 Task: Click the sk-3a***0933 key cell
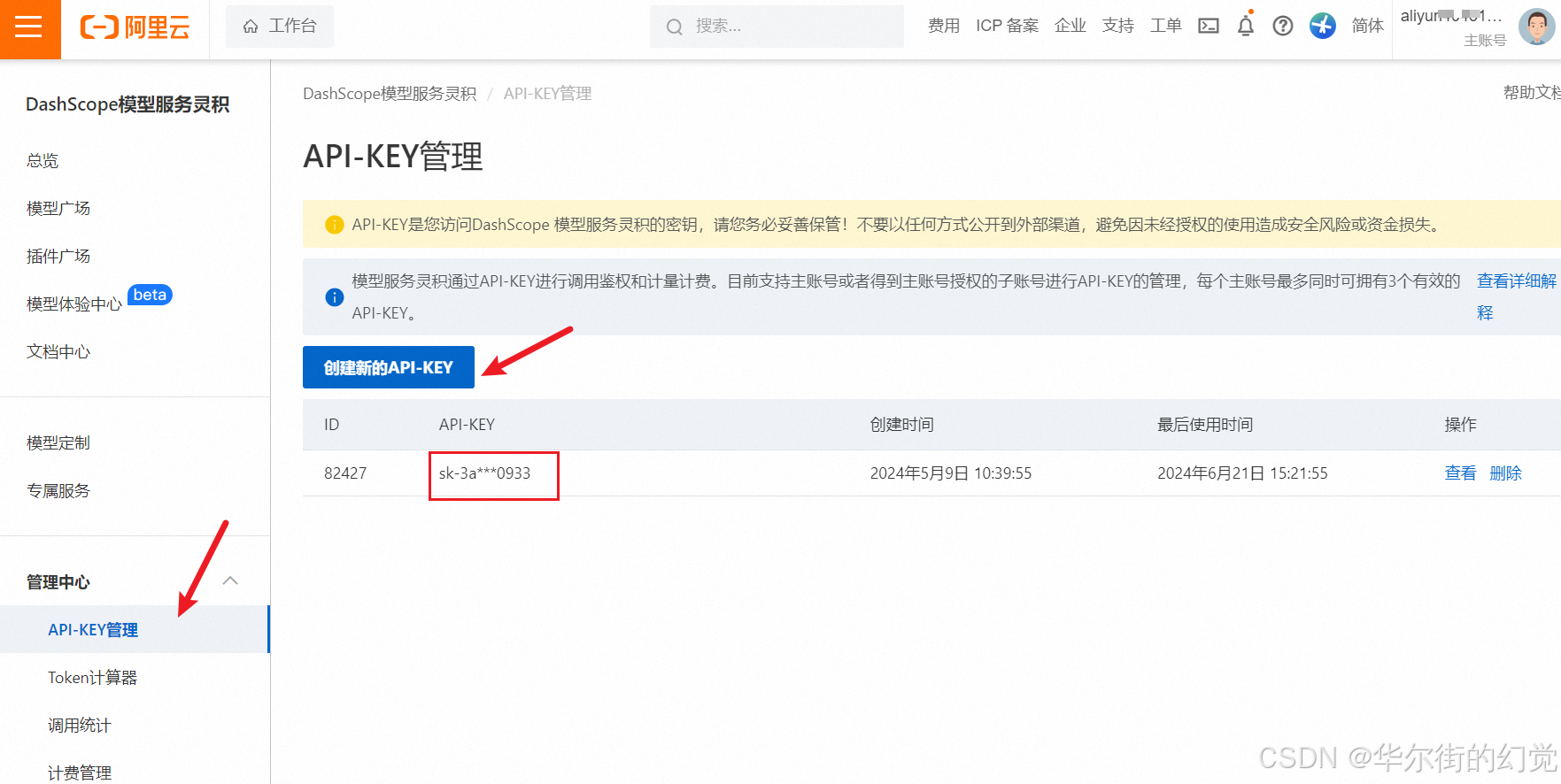click(485, 473)
